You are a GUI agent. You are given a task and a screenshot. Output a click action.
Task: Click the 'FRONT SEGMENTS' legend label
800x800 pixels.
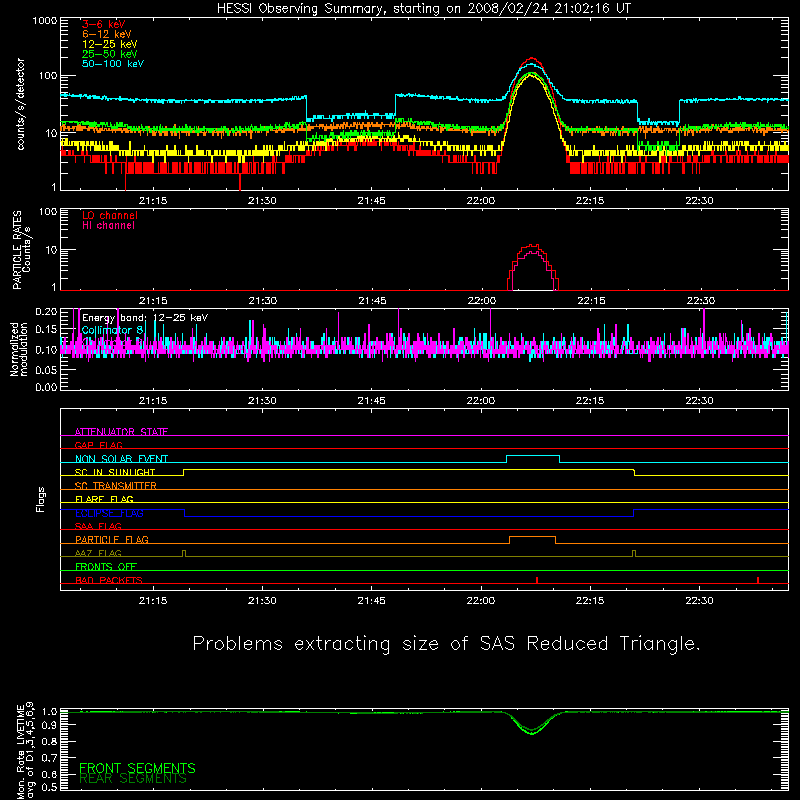[137, 768]
